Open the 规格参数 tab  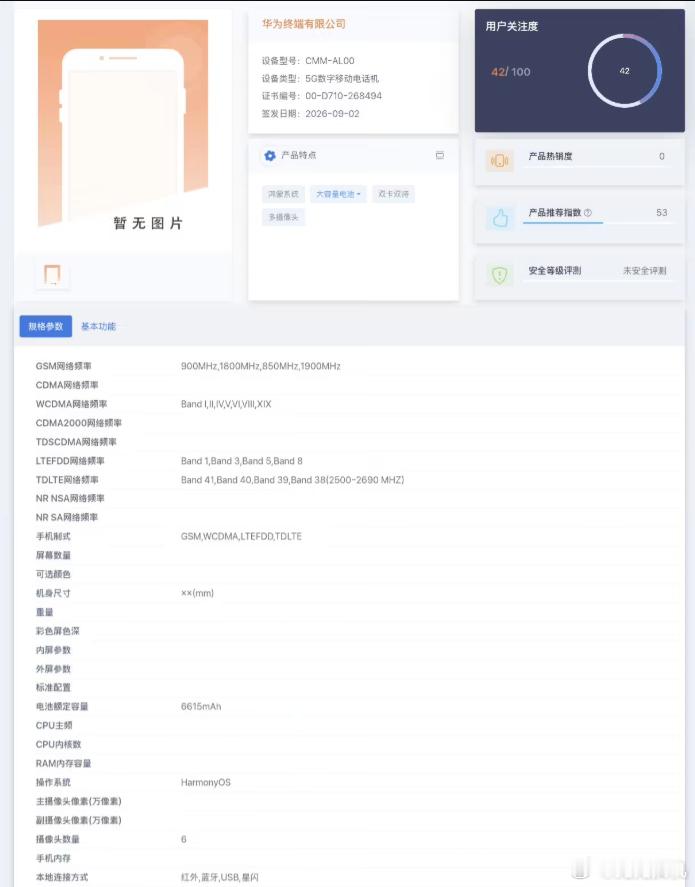tap(46, 326)
